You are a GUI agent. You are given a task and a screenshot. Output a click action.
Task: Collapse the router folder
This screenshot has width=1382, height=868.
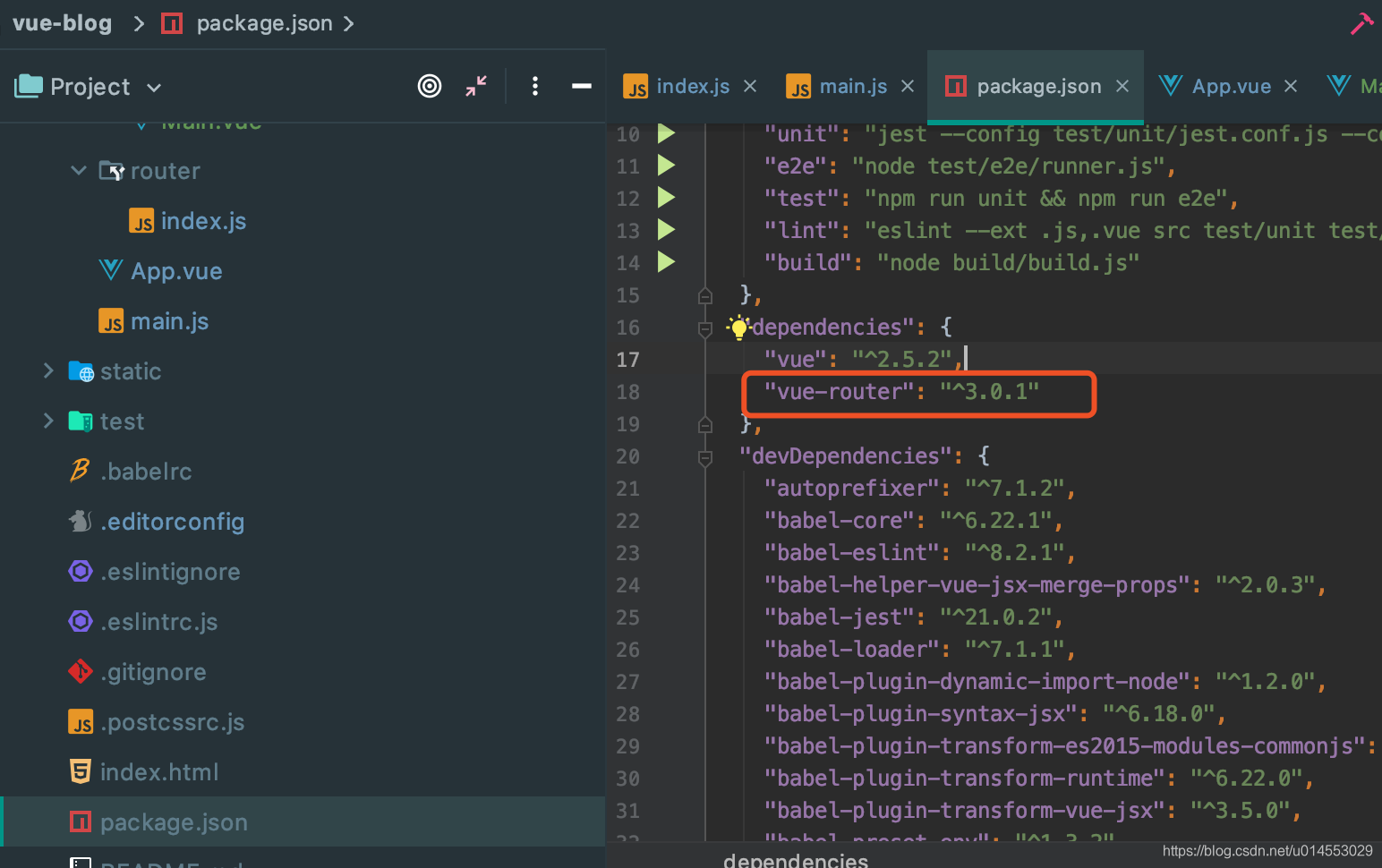coord(79,170)
